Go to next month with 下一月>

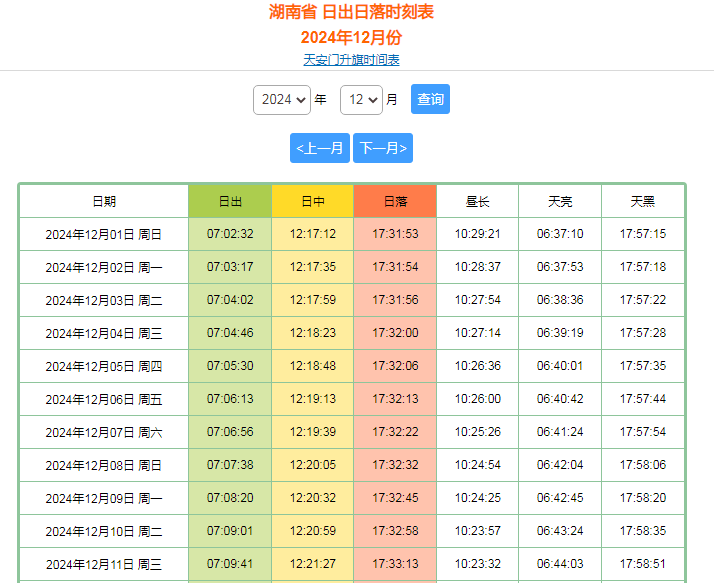[x=383, y=148]
